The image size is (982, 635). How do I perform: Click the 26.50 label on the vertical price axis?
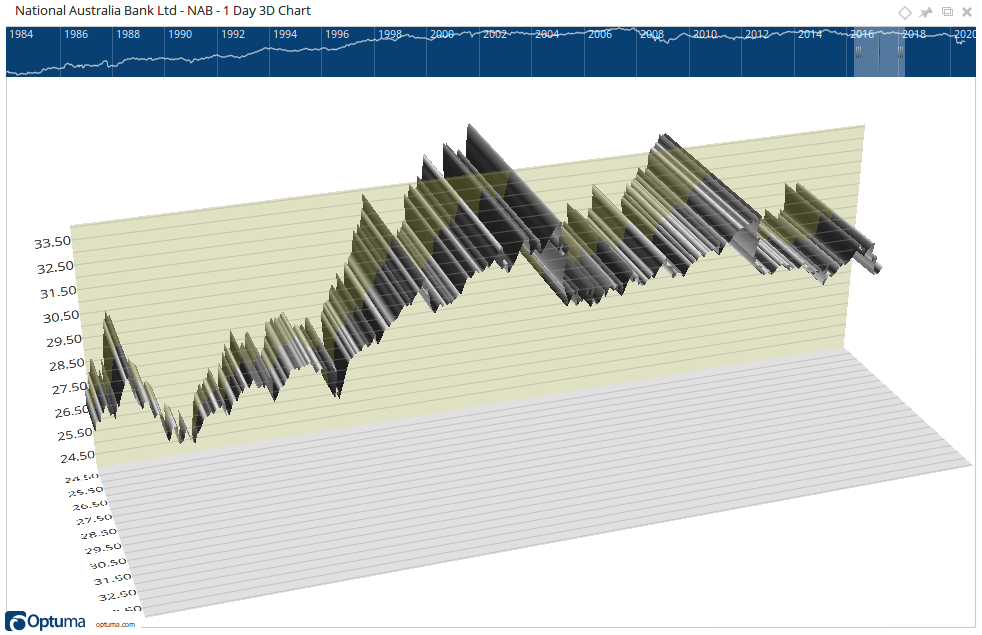[x=73, y=411]
